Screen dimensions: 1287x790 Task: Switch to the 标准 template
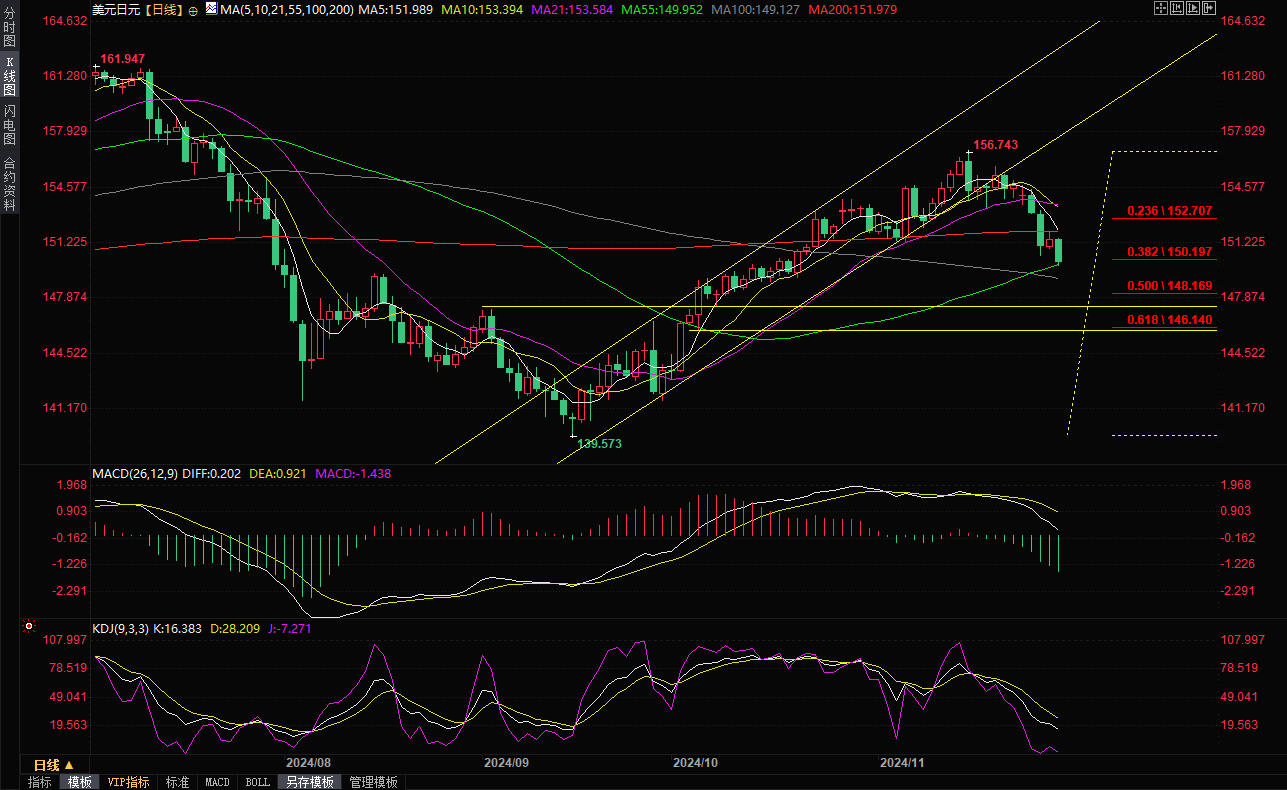coord(177,782)
